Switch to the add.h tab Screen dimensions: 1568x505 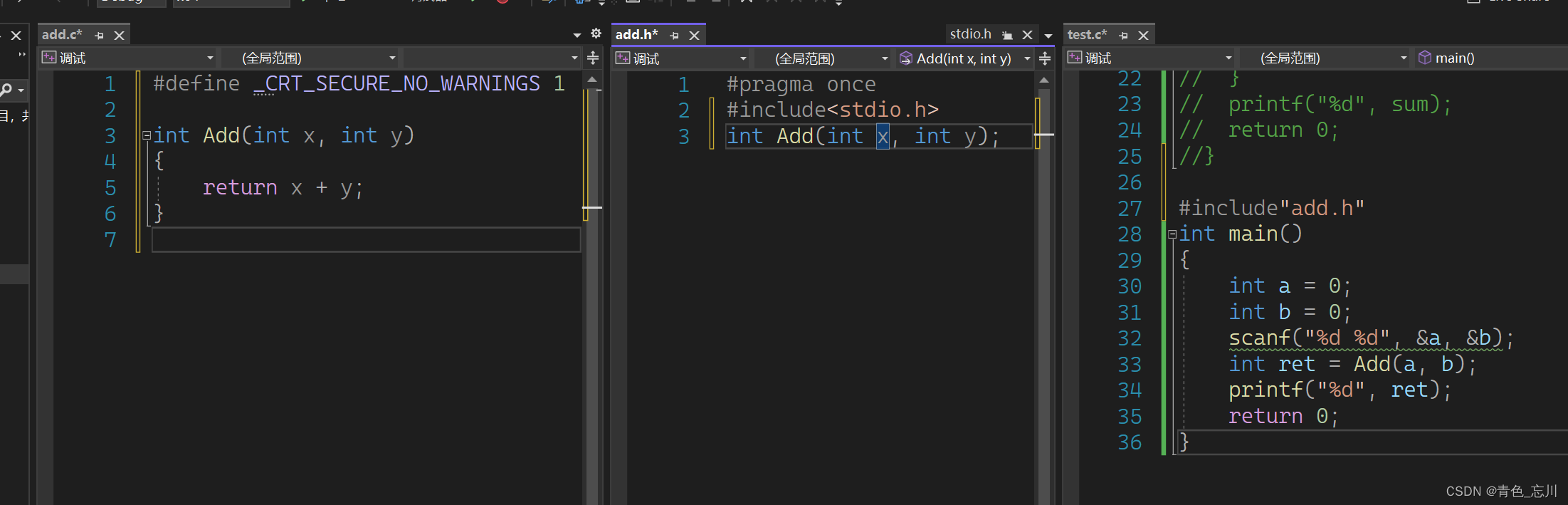tap(636, 34)
